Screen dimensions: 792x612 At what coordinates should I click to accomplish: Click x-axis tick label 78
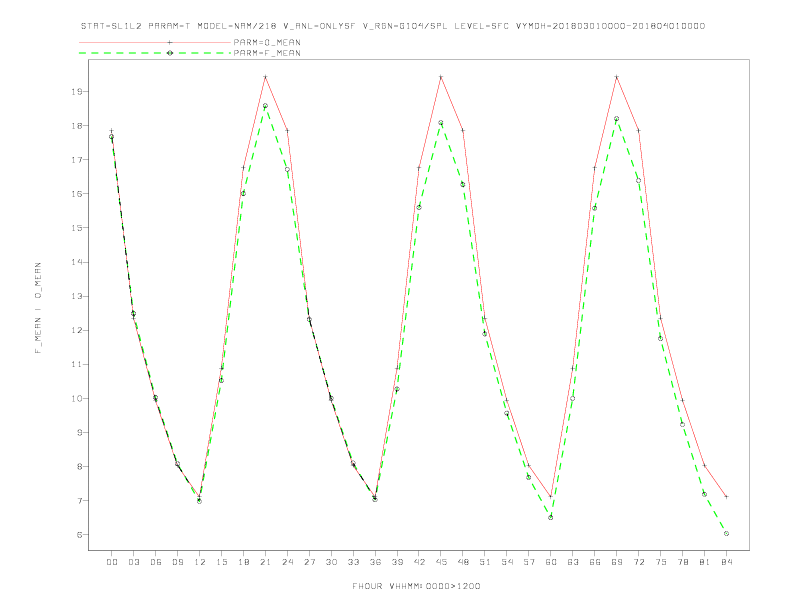pos(683,562)
